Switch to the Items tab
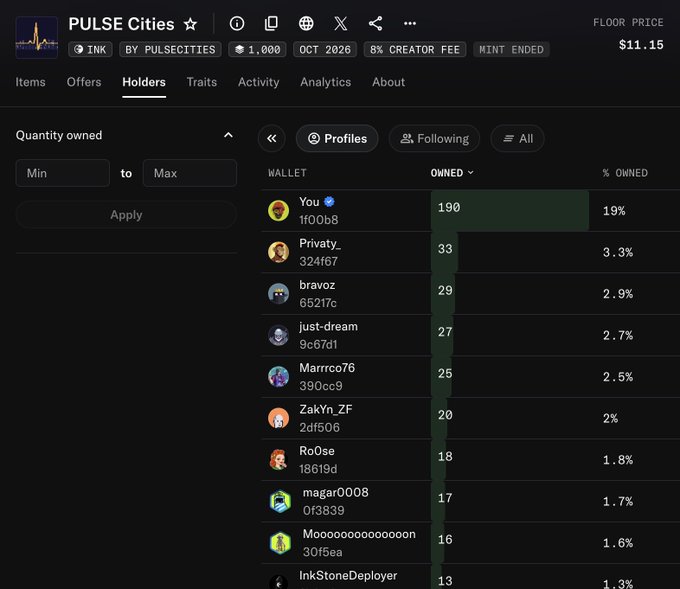 coord(30,82)
